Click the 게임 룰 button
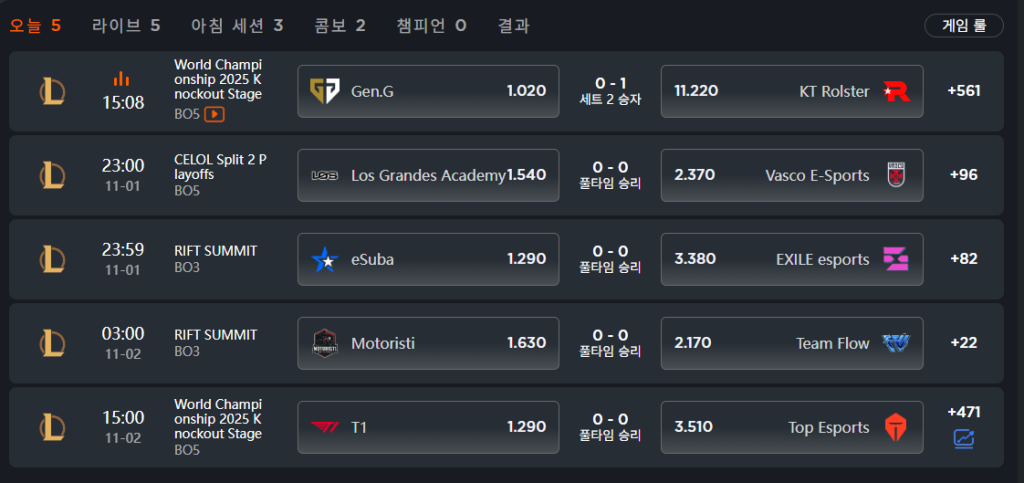 click(x=964, y=26)
